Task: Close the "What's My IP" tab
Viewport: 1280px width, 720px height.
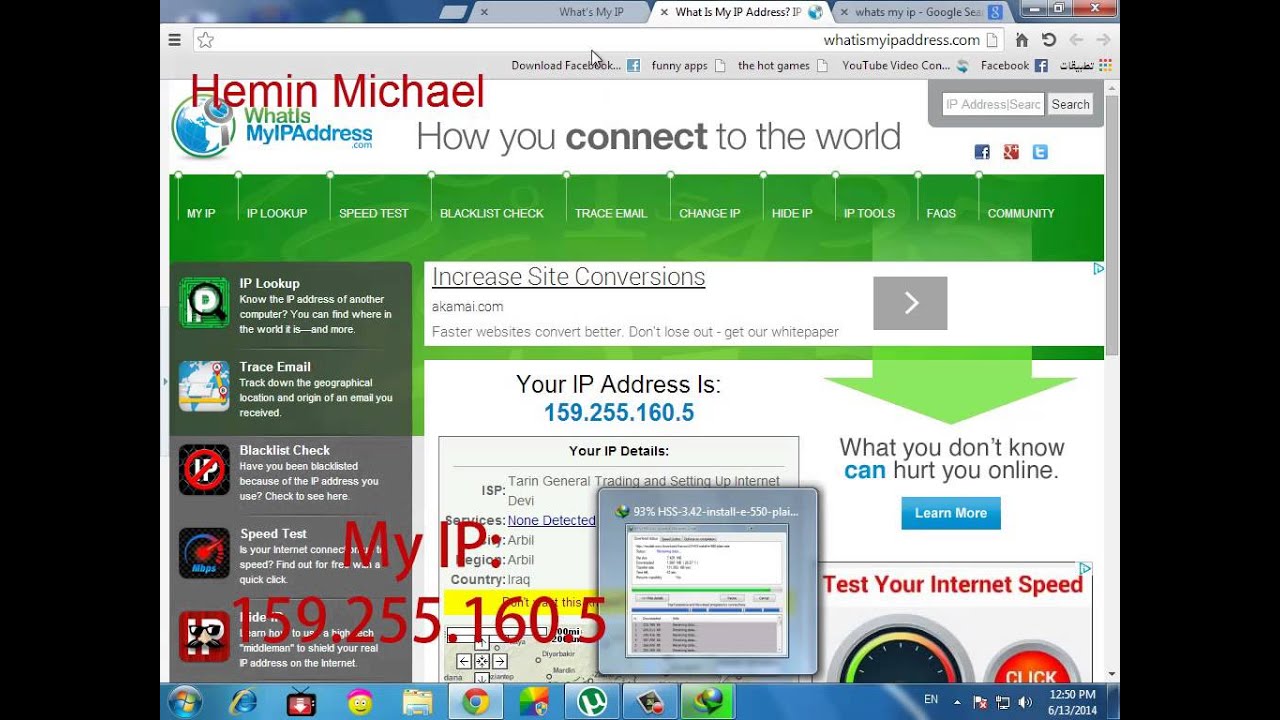Action: tap(484, 12)
